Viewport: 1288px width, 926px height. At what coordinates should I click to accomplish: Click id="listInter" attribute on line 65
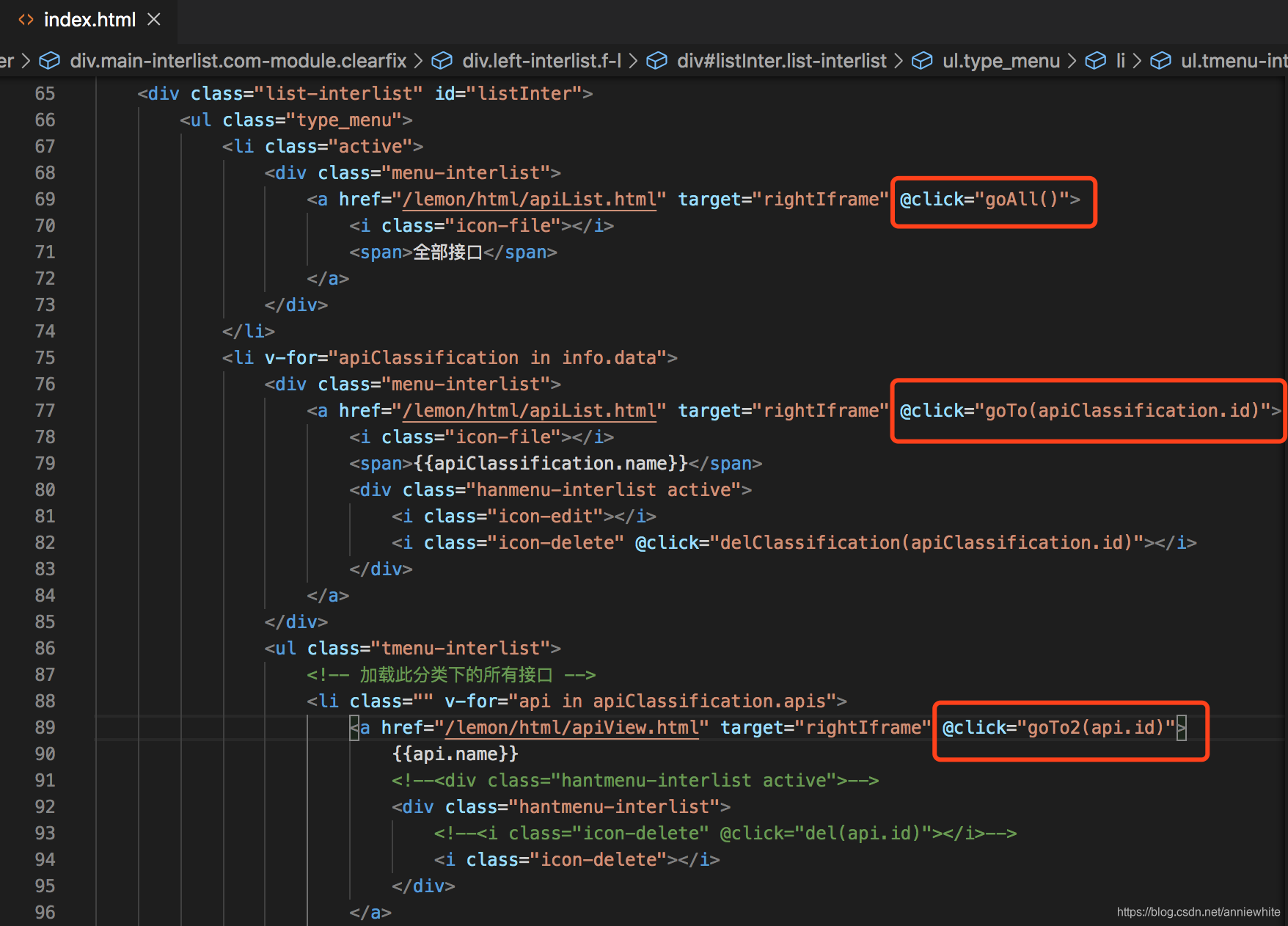[508, 93]
